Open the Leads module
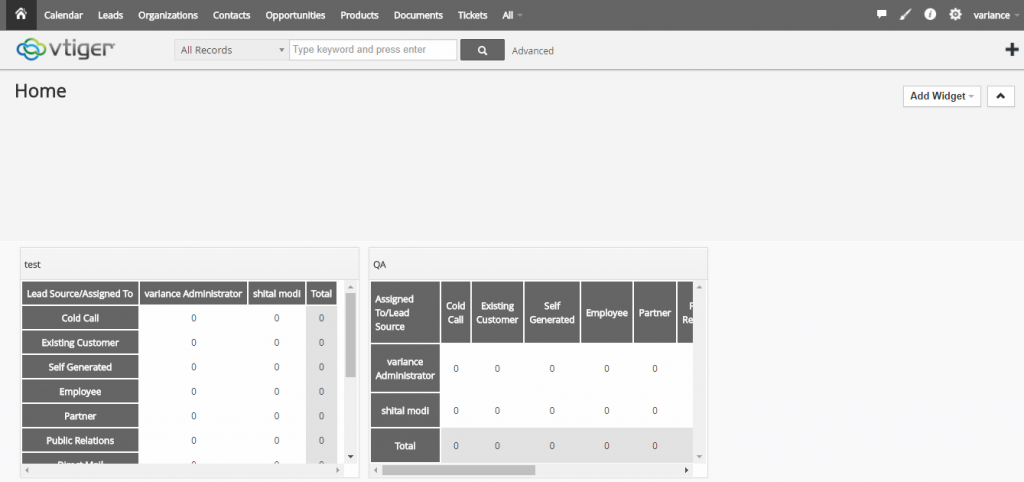The image size is (1024, 482). coord(110,15)
